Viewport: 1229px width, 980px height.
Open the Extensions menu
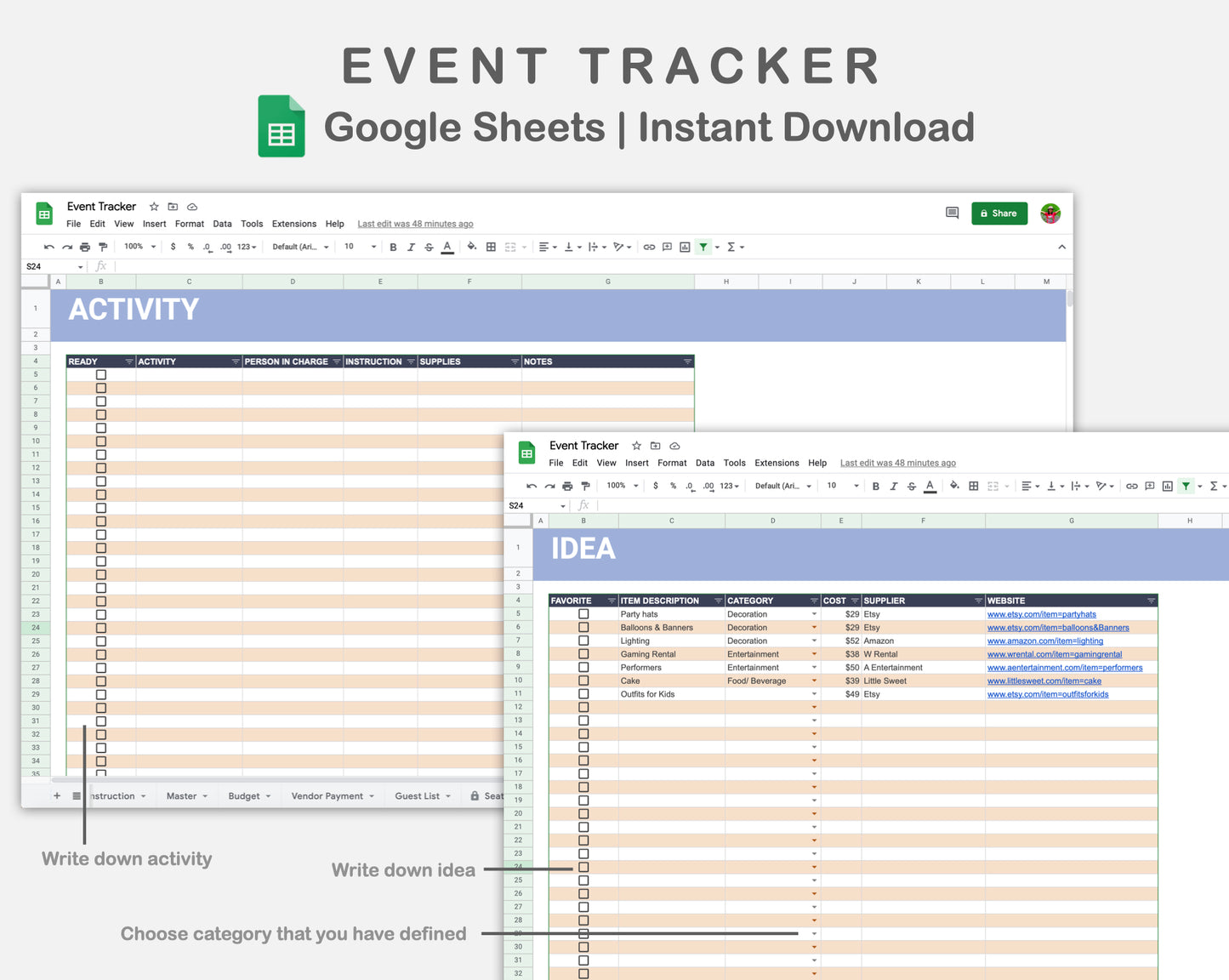[x=293, y=224]
